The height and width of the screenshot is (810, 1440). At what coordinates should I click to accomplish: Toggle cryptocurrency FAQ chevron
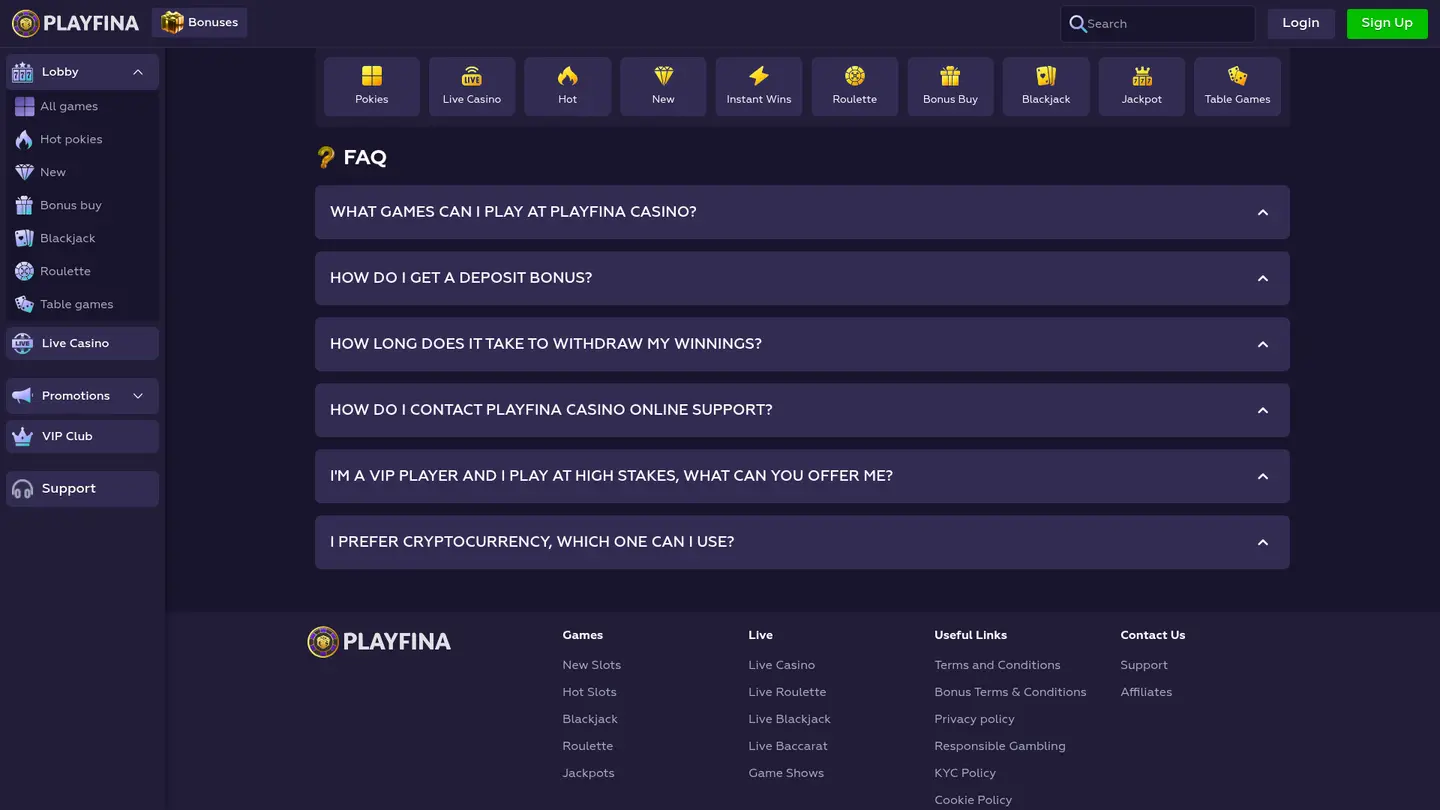tap(1263, 542)
